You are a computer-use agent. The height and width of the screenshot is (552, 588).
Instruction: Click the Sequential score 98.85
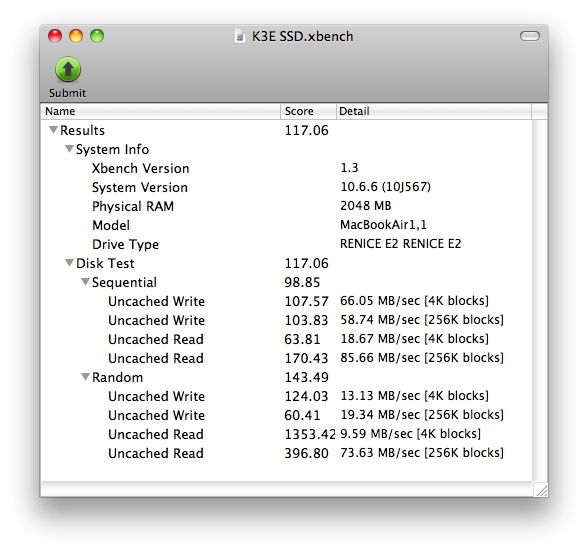click(302, 282)
